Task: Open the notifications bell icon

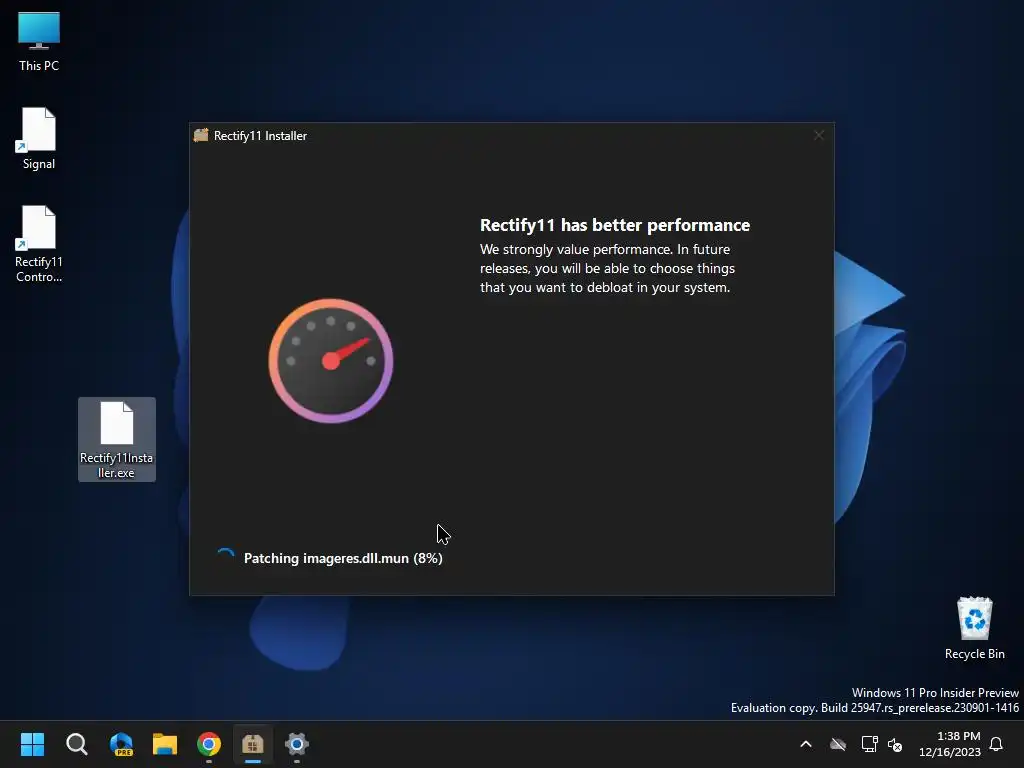Action: point(996,744)
